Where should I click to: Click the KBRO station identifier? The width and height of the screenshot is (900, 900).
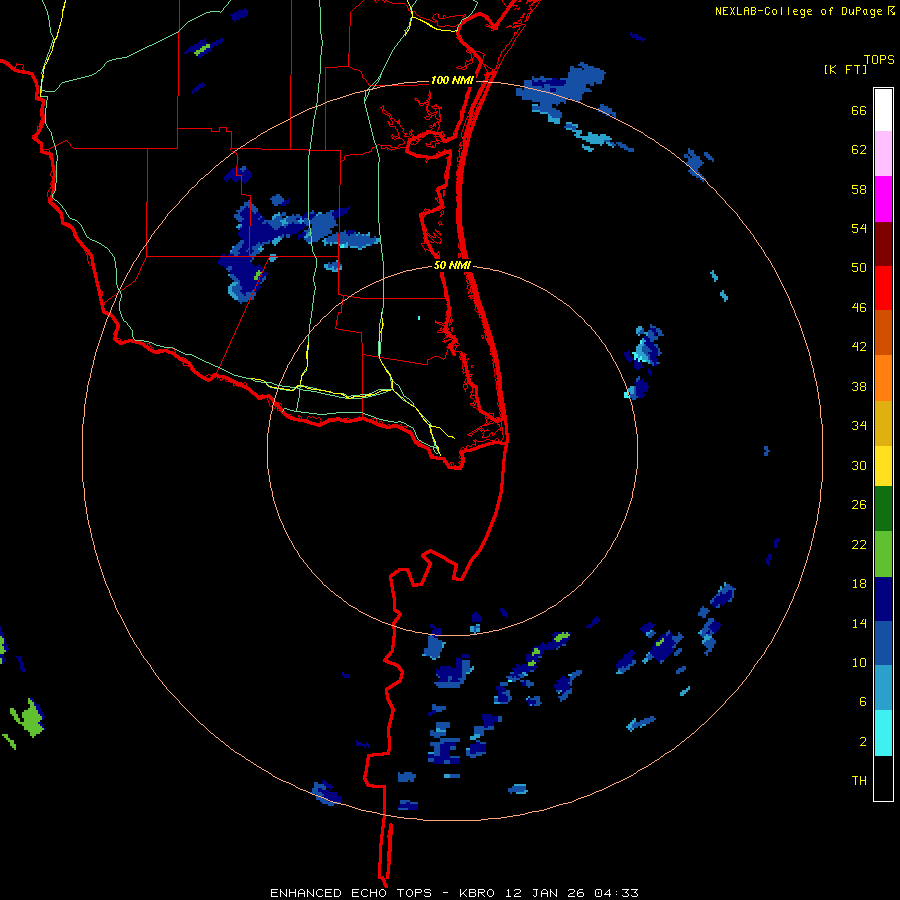pyautogui.click(x=479, y=893)
